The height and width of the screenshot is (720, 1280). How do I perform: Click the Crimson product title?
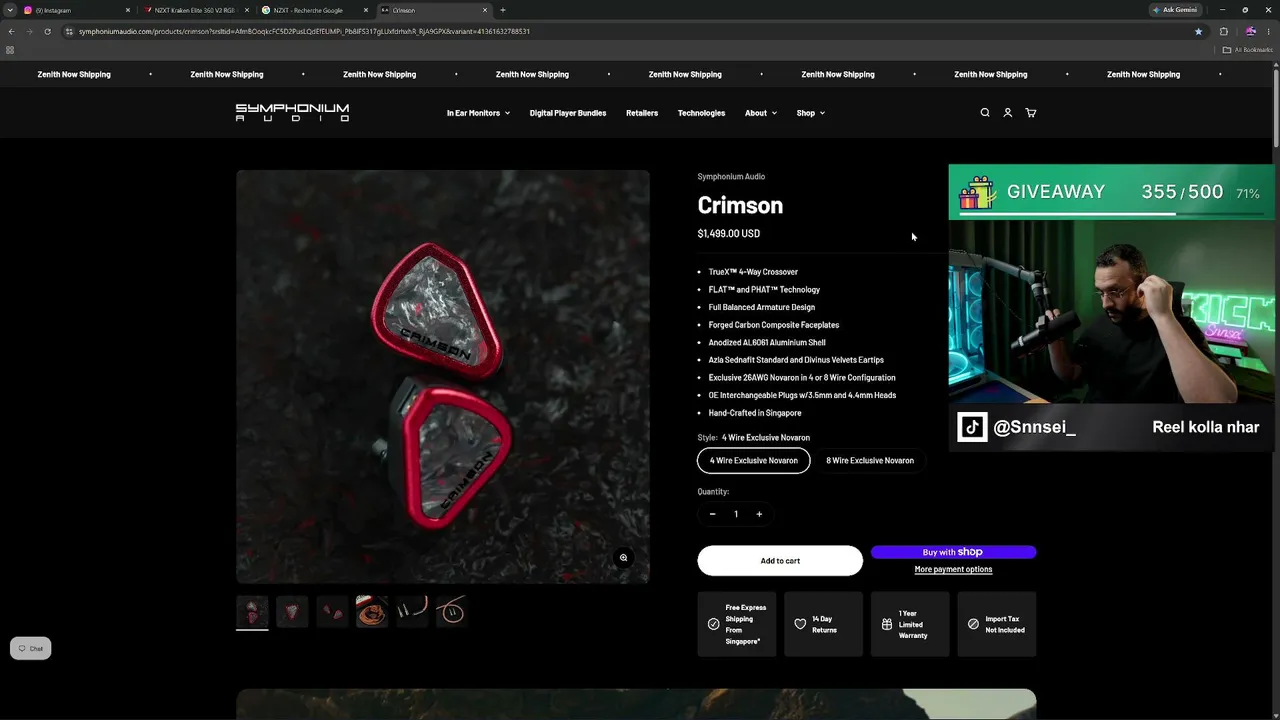click(740, 205)
